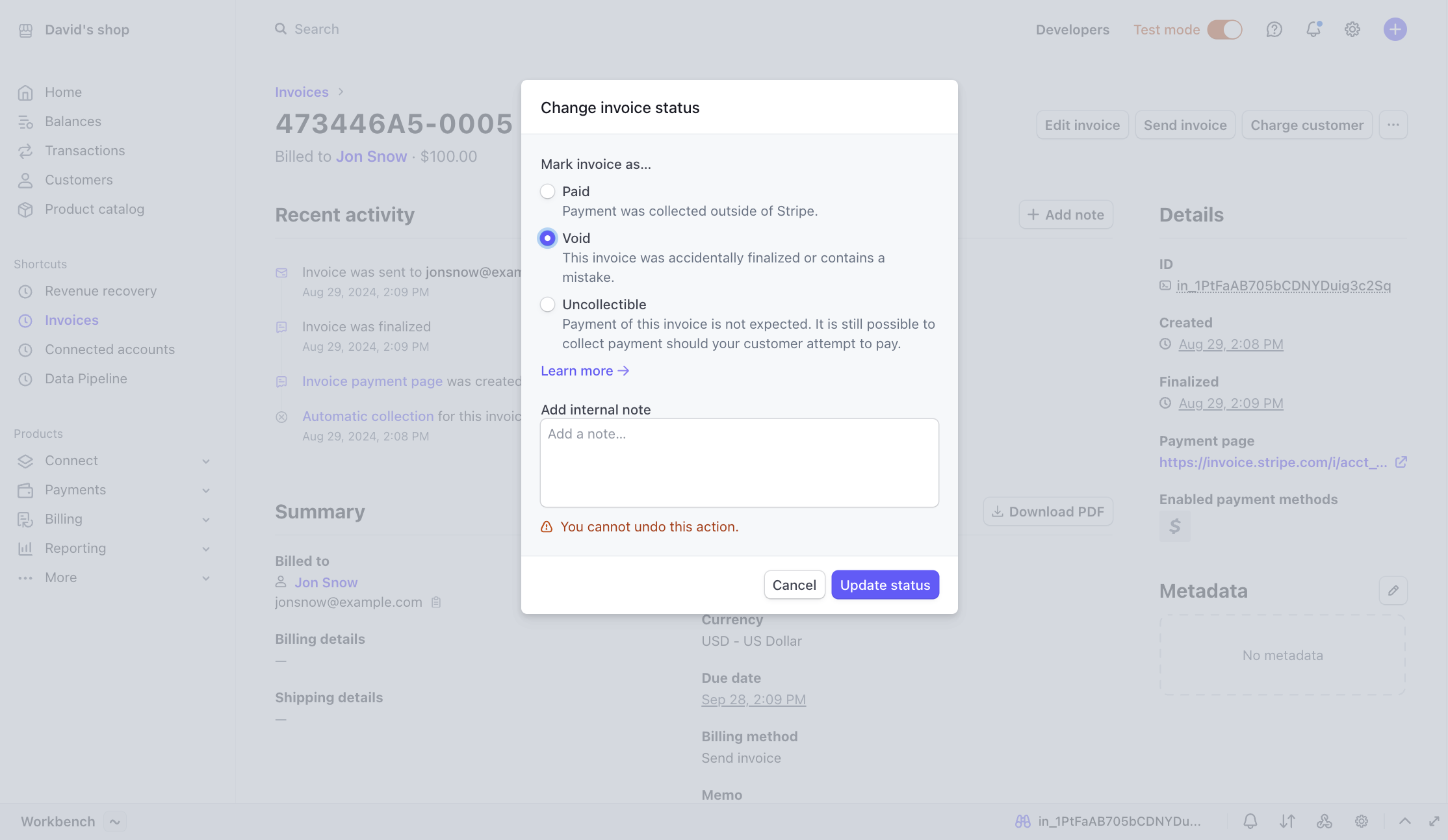This screenshot has height=840, width=1448.
Task: Click the Update status button
Action: [885, 585]
